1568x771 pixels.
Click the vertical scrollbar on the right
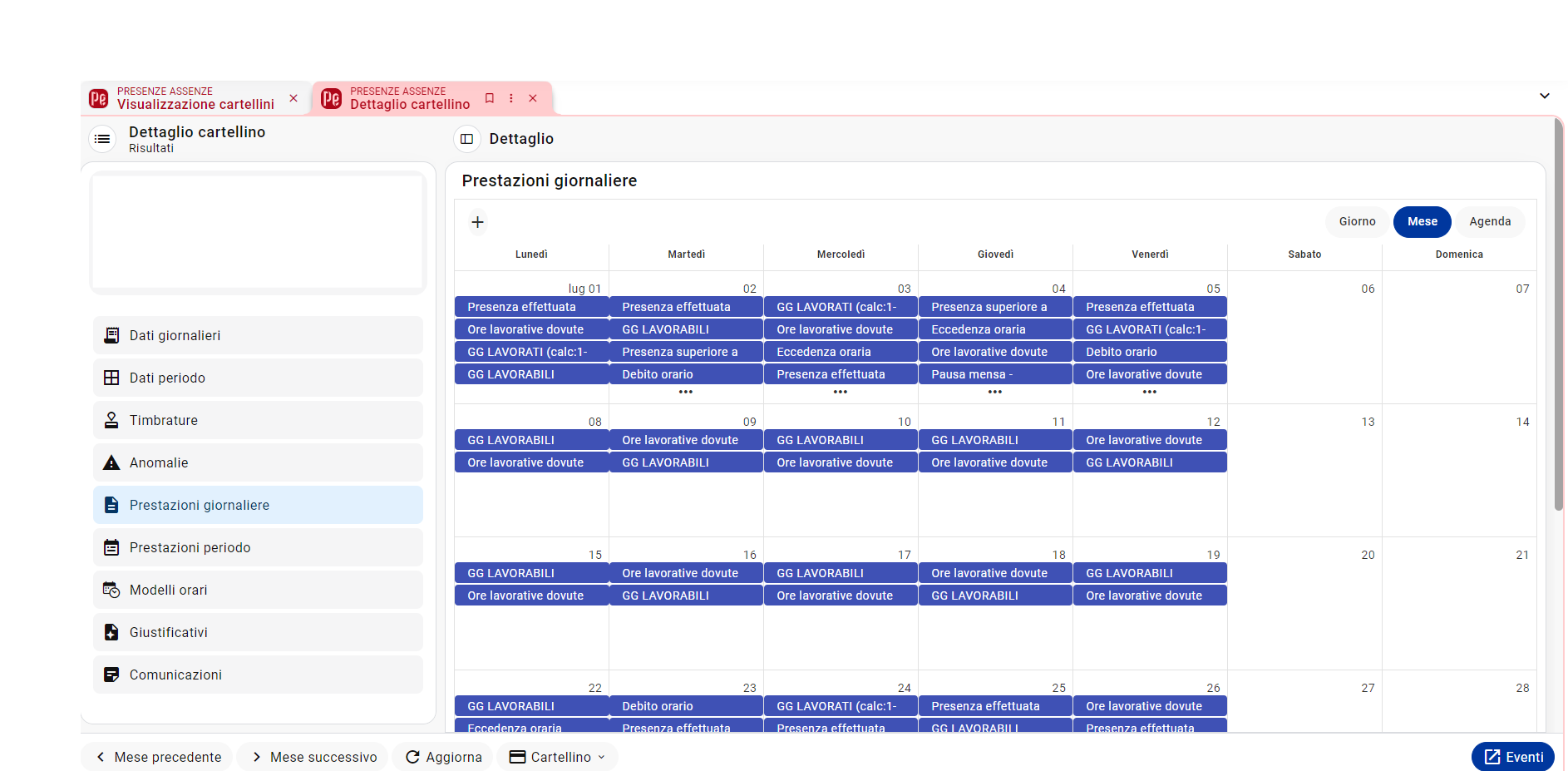click(x=1558, y=316)
